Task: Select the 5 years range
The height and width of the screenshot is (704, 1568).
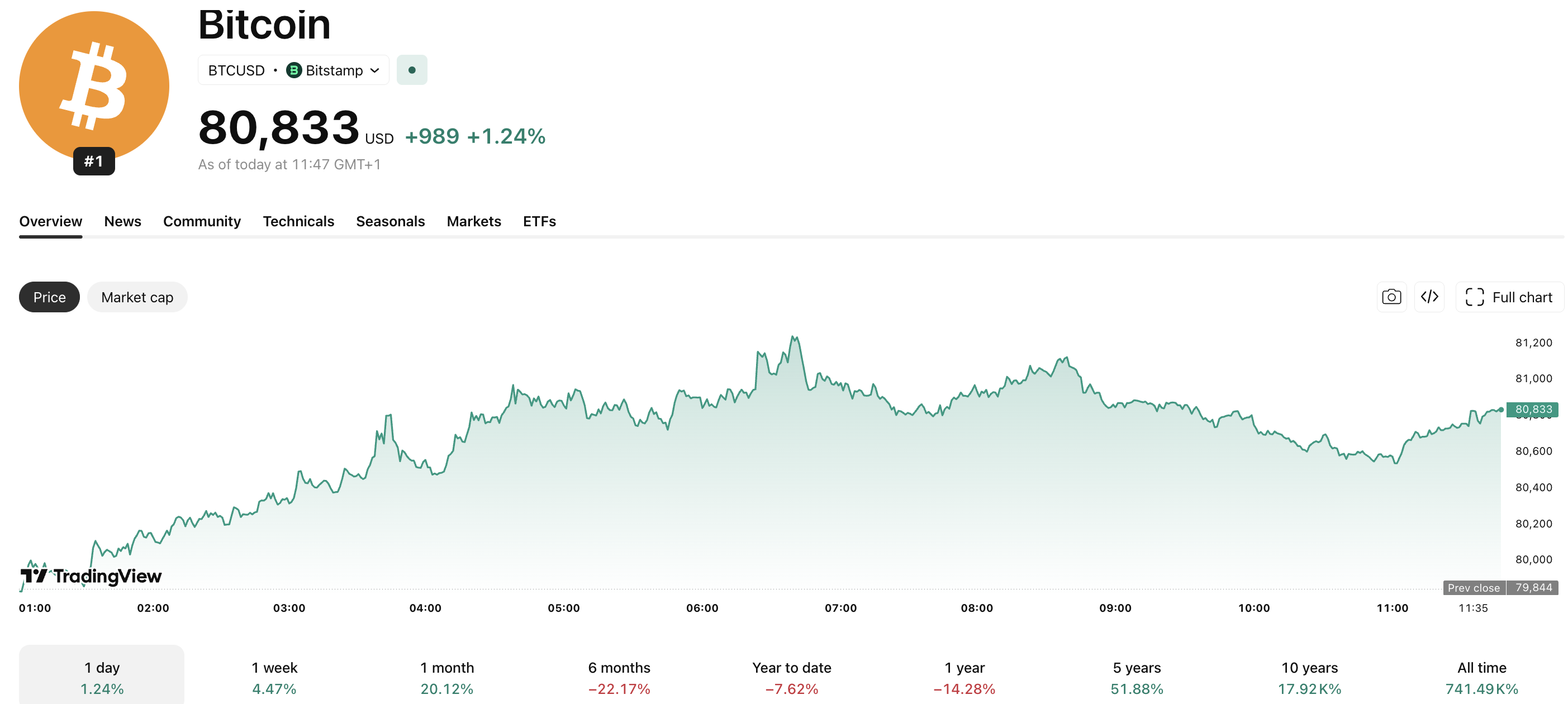Action: [1137, 677]
